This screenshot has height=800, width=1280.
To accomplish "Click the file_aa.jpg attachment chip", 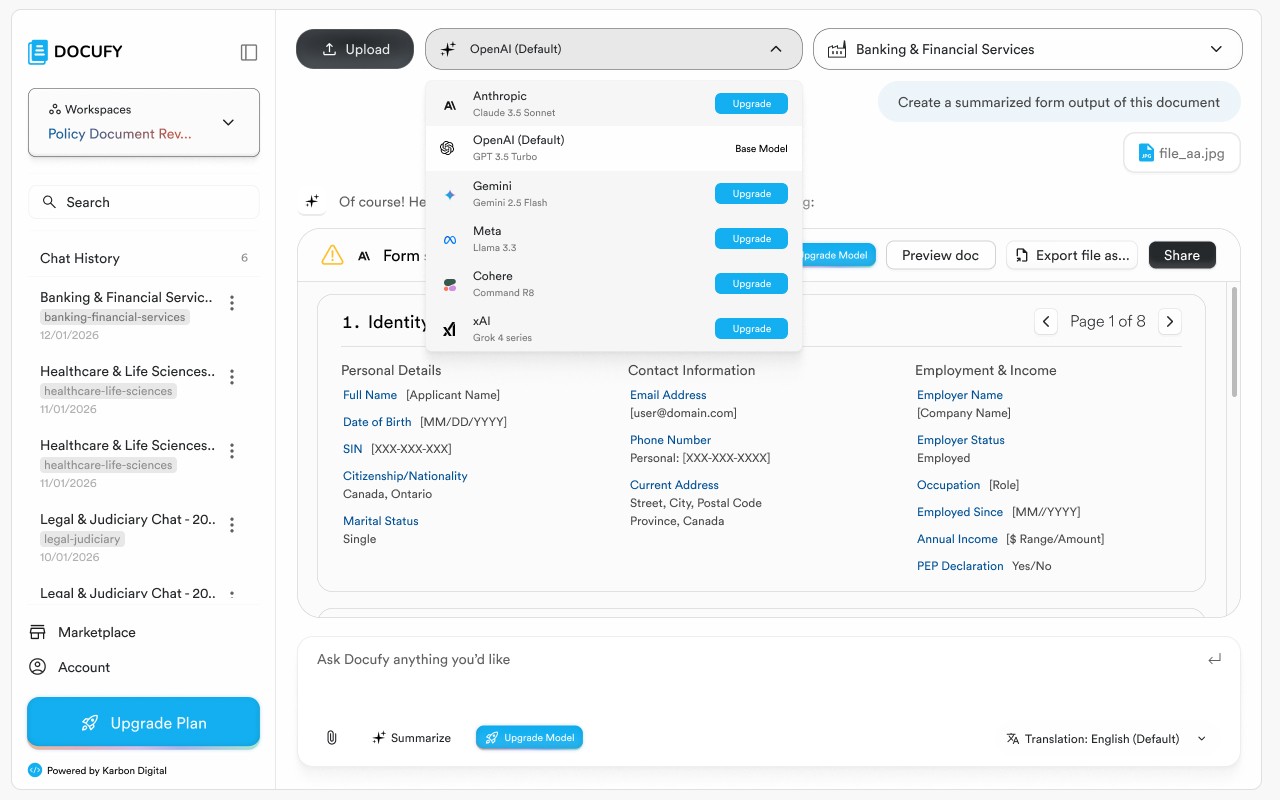I will (x=1182, y=154).
